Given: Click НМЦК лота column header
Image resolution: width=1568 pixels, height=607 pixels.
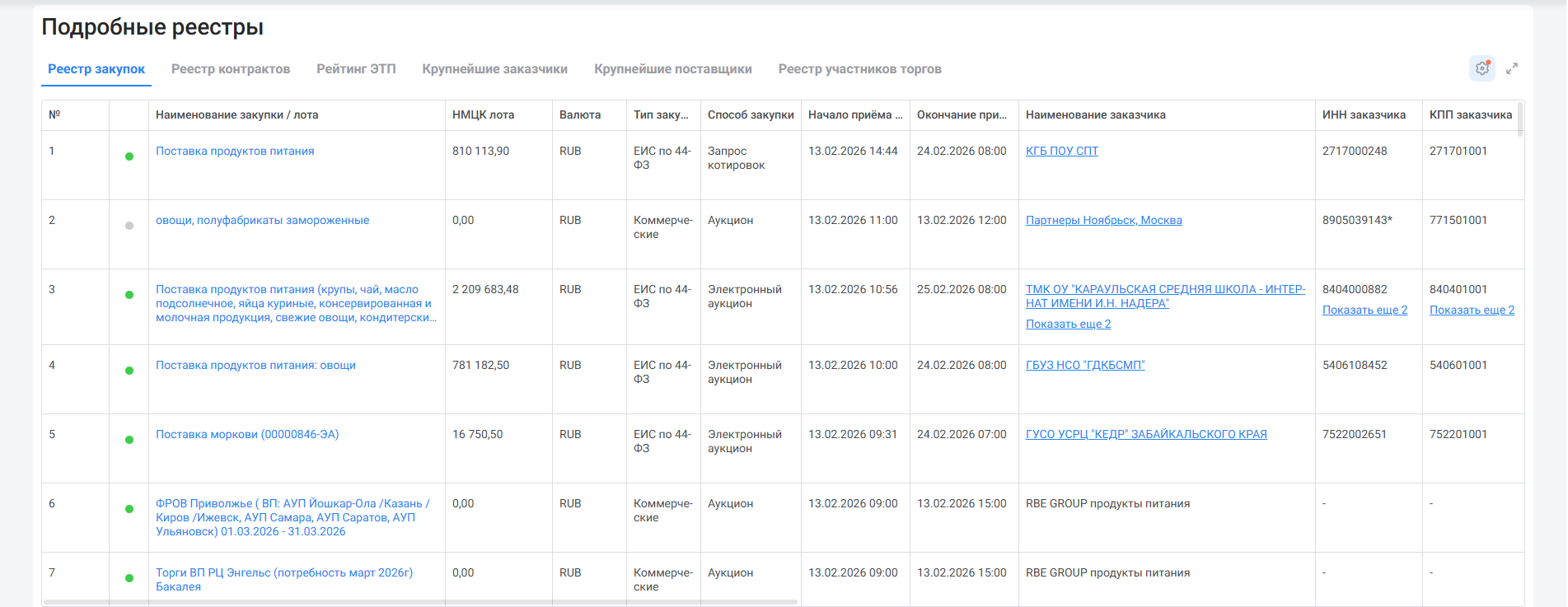Looking at the screenshot, I should 483,115.
